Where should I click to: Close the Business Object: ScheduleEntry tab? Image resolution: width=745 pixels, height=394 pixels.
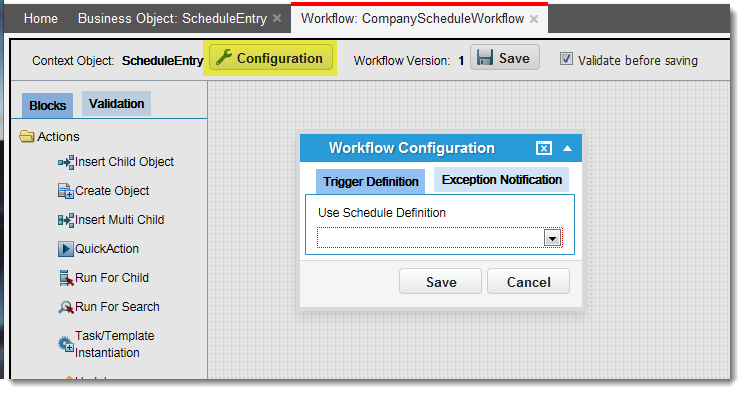[x=277, y=18]
